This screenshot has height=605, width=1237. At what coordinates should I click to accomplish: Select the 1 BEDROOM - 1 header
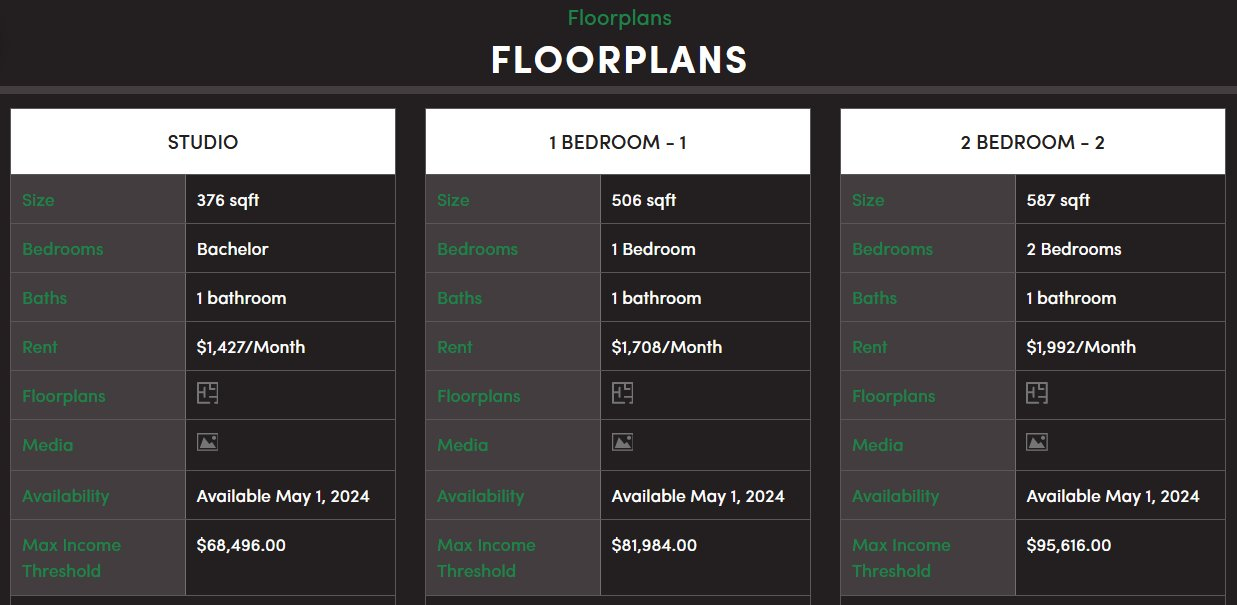[618, 142]
